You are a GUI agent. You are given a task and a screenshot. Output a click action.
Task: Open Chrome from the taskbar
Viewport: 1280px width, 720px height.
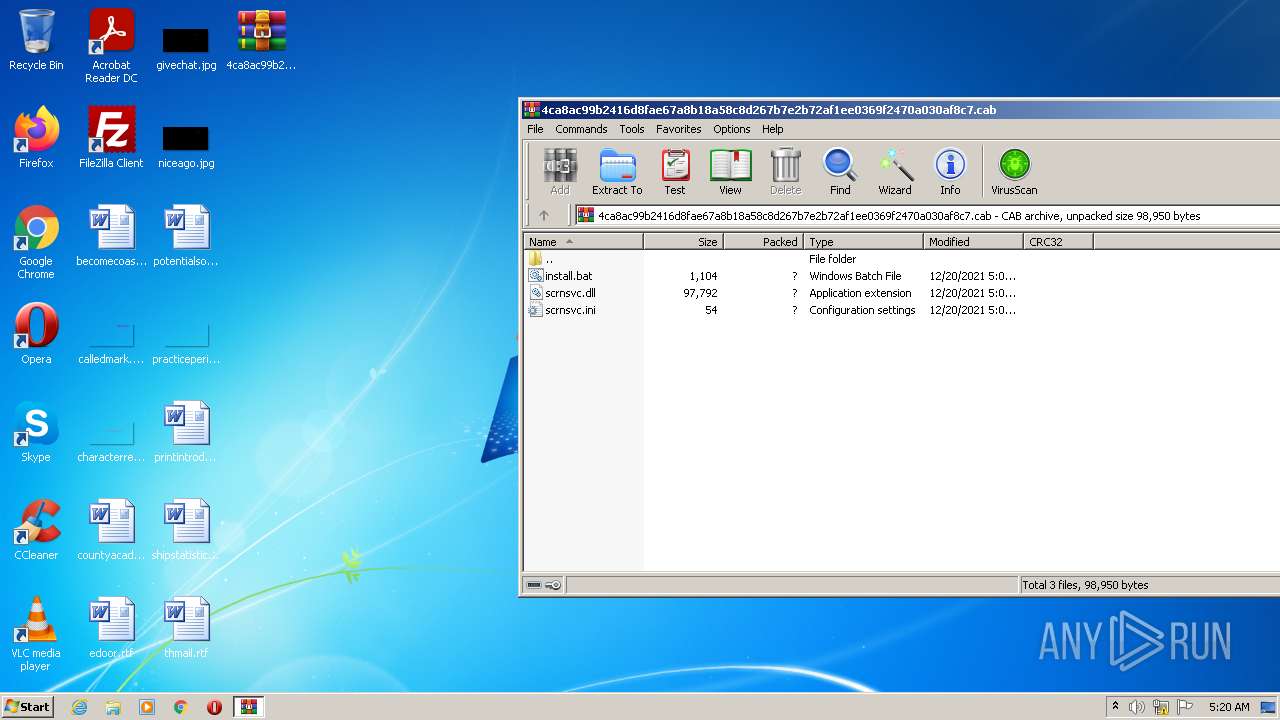pyautogui.click(x=181, y=707)
